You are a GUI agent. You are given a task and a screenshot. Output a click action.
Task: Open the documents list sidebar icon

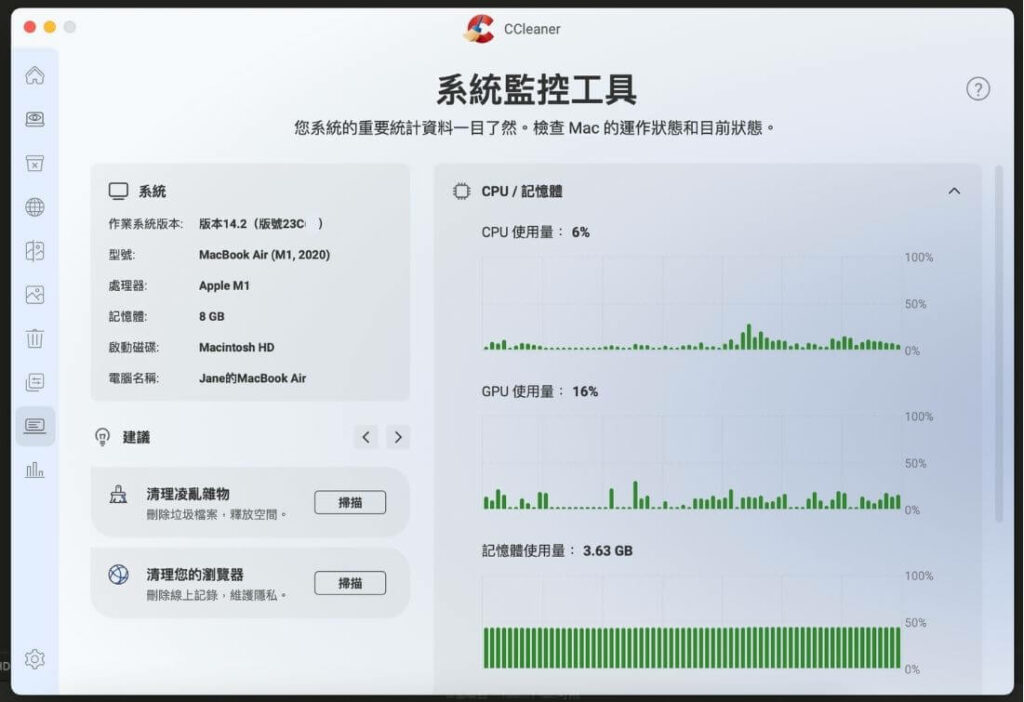(x=35, y=382)
